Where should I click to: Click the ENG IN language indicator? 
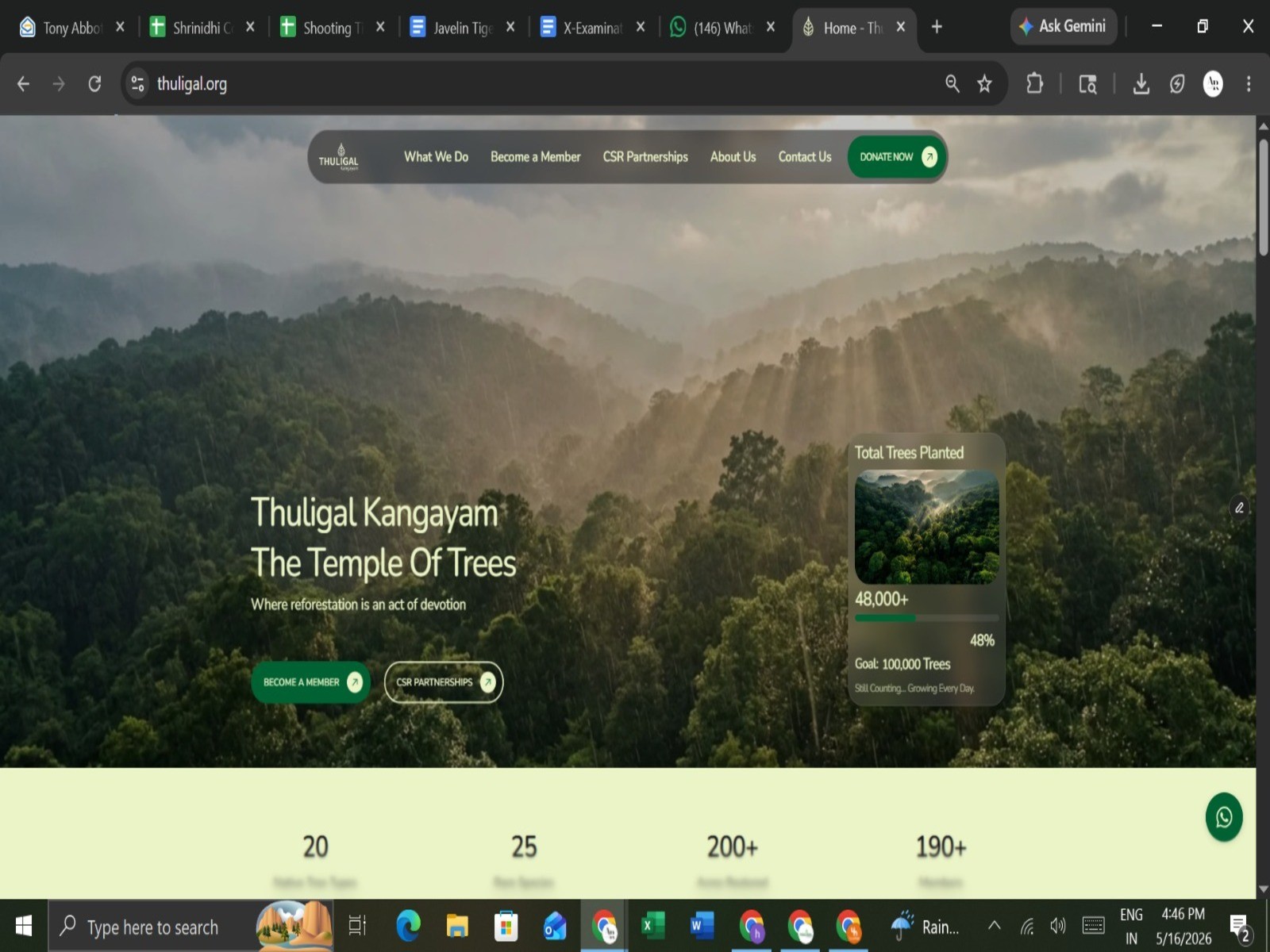point(1131,927)
